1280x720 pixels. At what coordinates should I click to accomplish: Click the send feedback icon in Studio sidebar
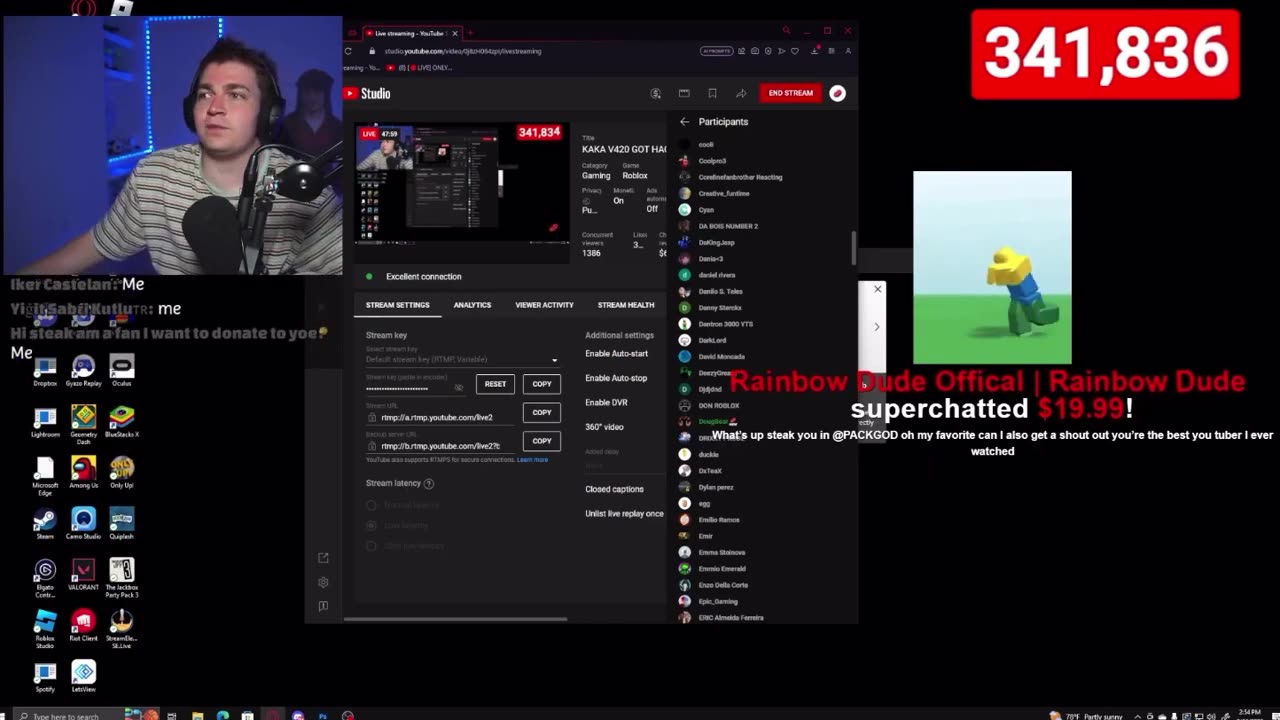point(323,606)
